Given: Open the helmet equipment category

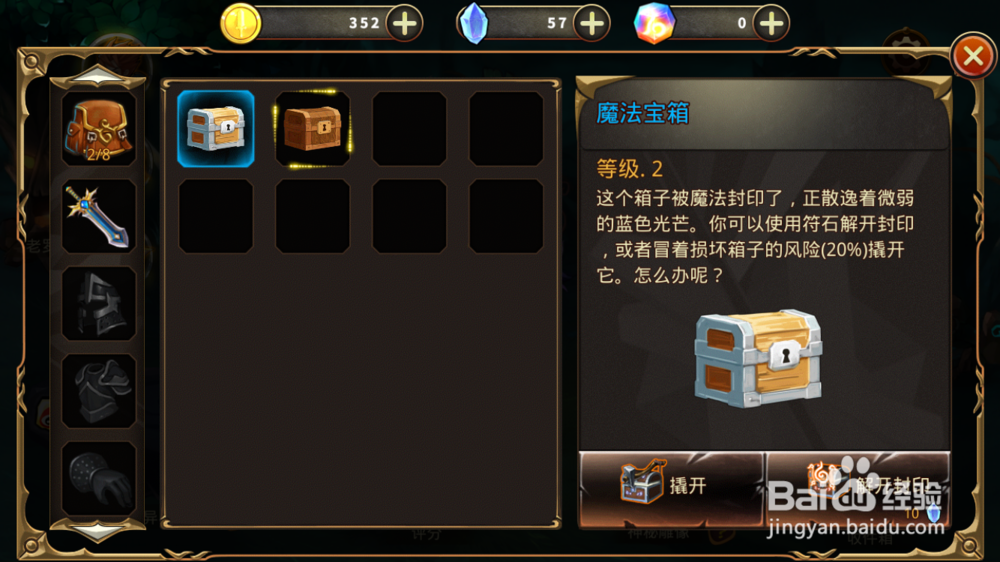Looking at the screenshot, I should (99, 304).
